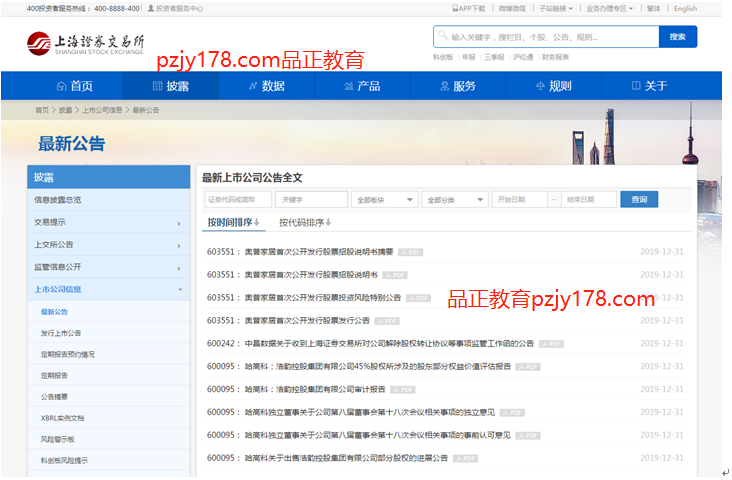The image size is (732, 480).
Task: Click 投资者服务中心 link
Action: pos(179,8)
